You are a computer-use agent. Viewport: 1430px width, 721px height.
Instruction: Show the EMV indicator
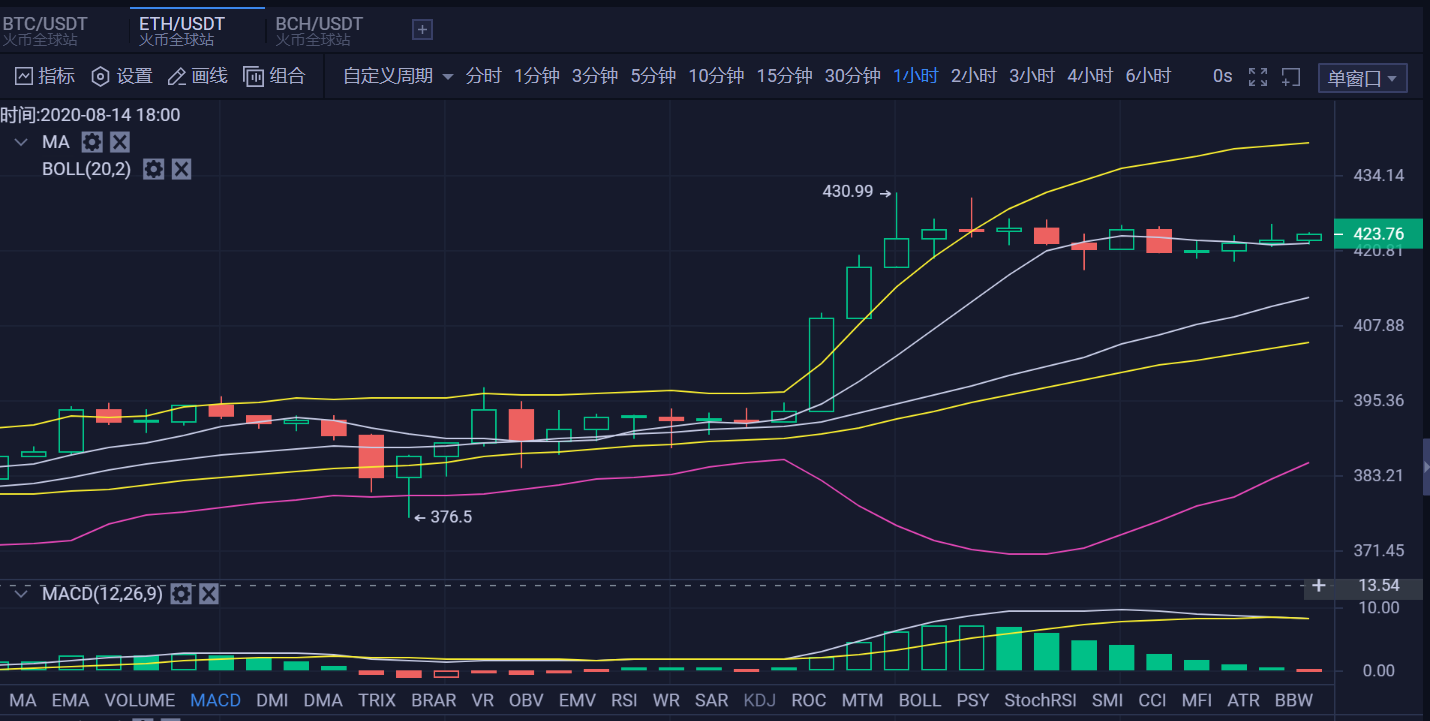pyautogui.click(x=577, y=700)
